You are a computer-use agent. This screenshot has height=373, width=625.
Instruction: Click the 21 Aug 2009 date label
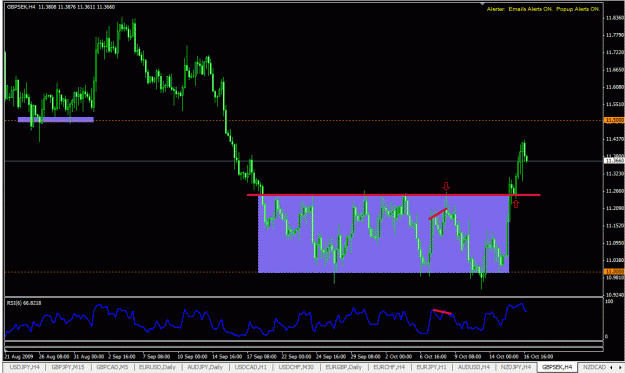[x=19, y=357]
